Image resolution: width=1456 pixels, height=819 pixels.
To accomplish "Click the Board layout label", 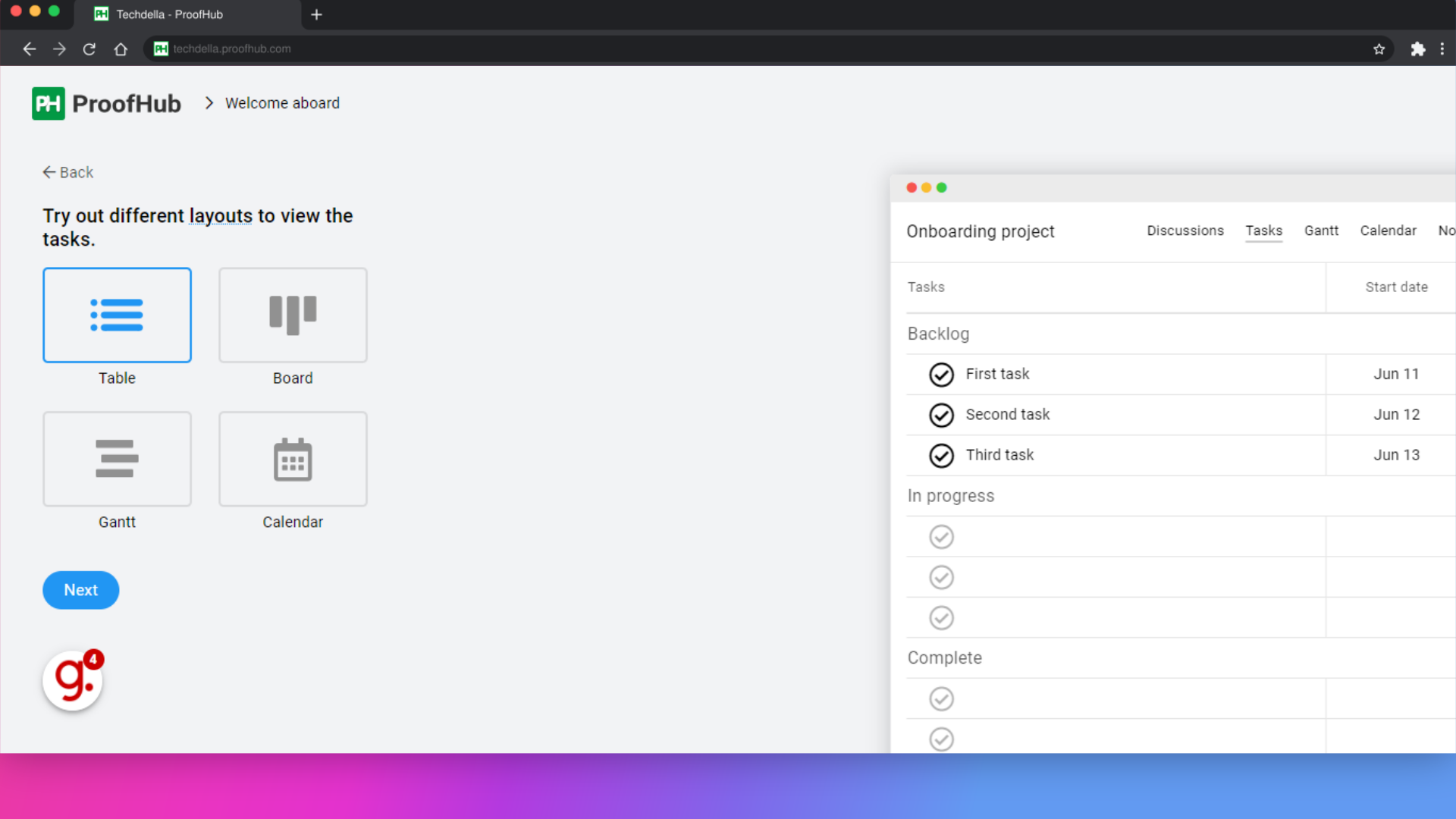I will [x=293, y=378].
